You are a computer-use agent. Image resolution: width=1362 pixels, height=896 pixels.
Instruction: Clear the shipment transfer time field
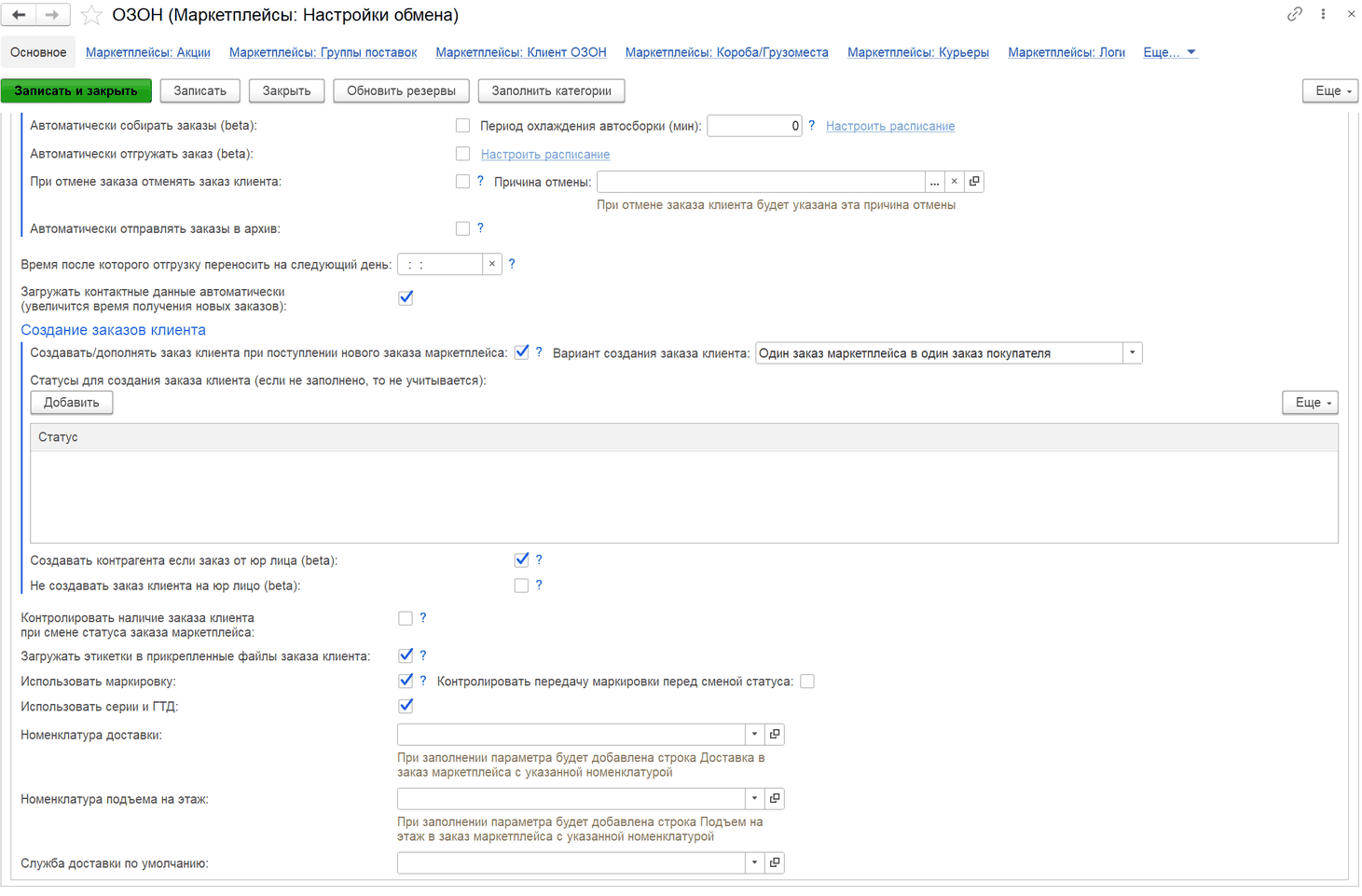click(x=492, y=265)
